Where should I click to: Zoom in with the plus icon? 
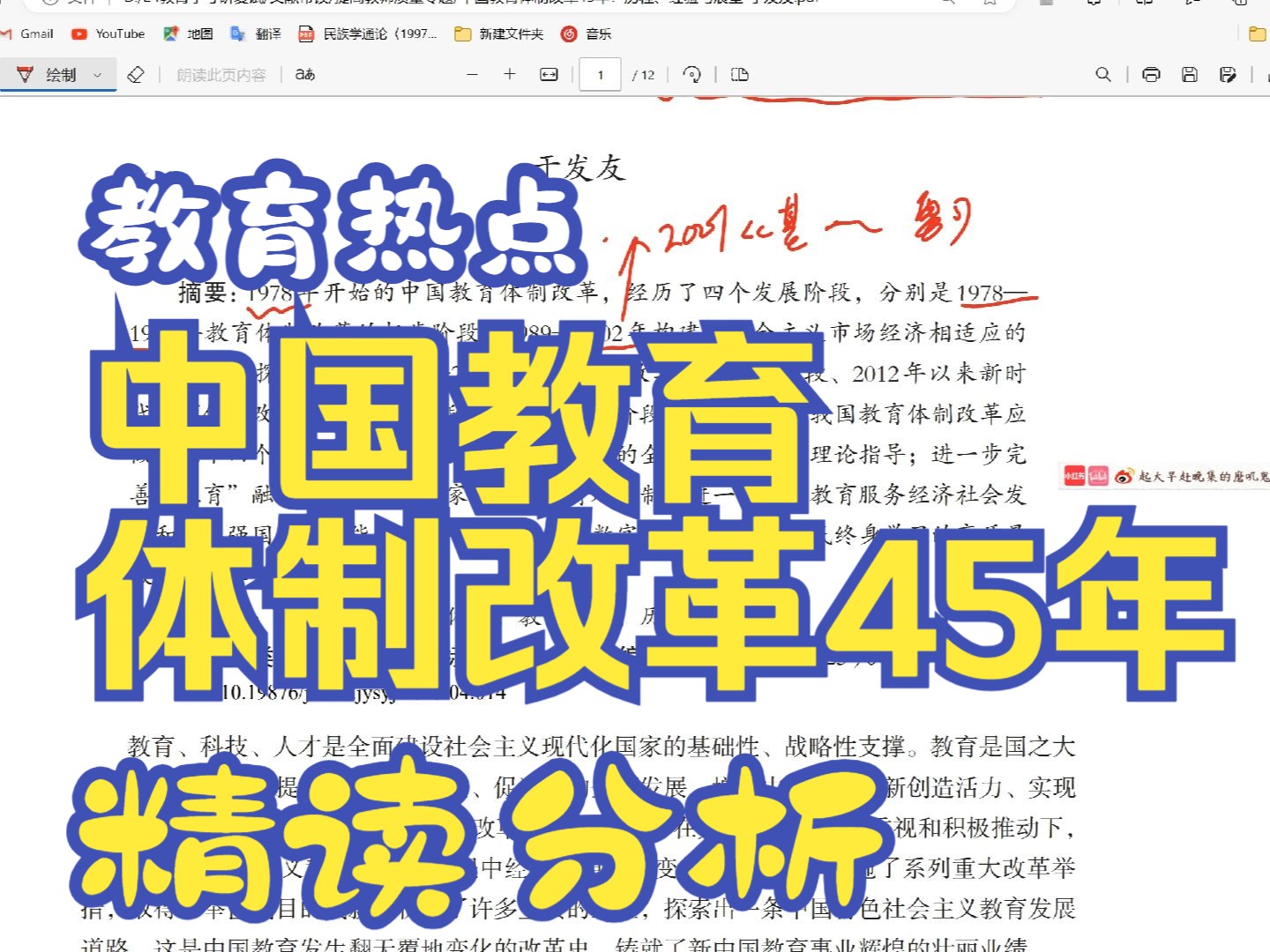[509, 74]
